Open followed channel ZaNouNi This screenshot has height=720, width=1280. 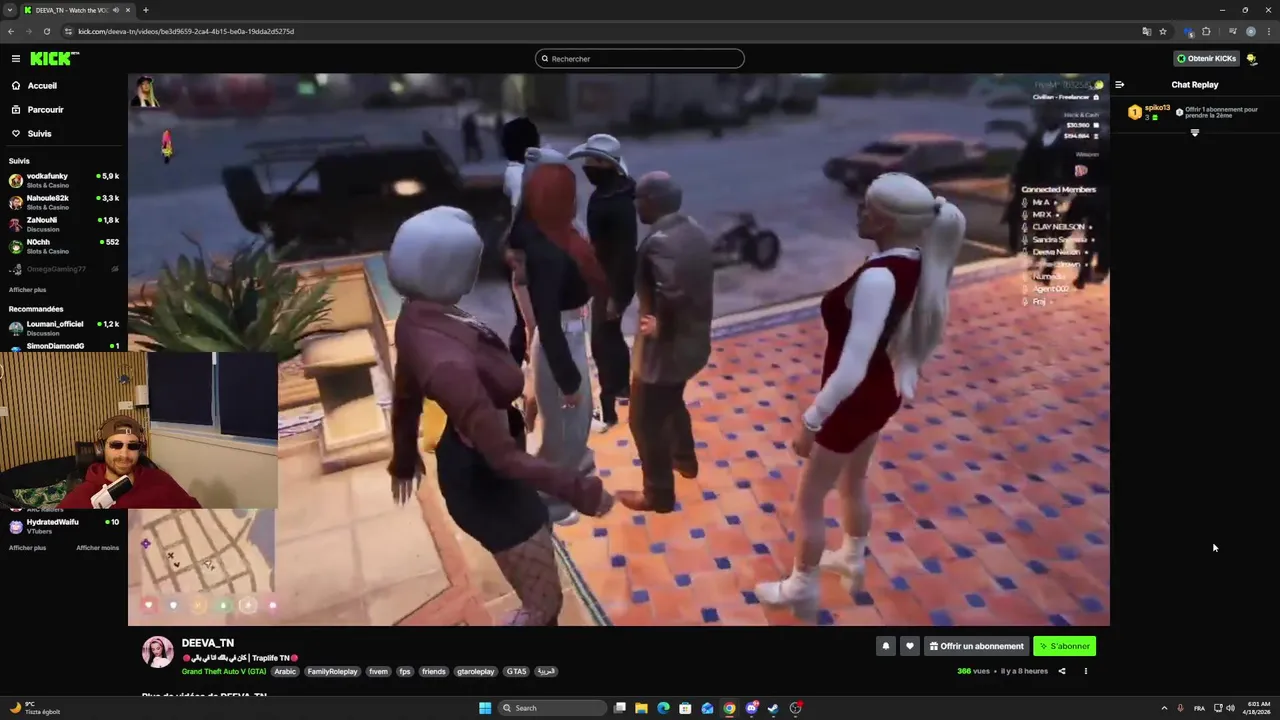[x=64, y=224]
